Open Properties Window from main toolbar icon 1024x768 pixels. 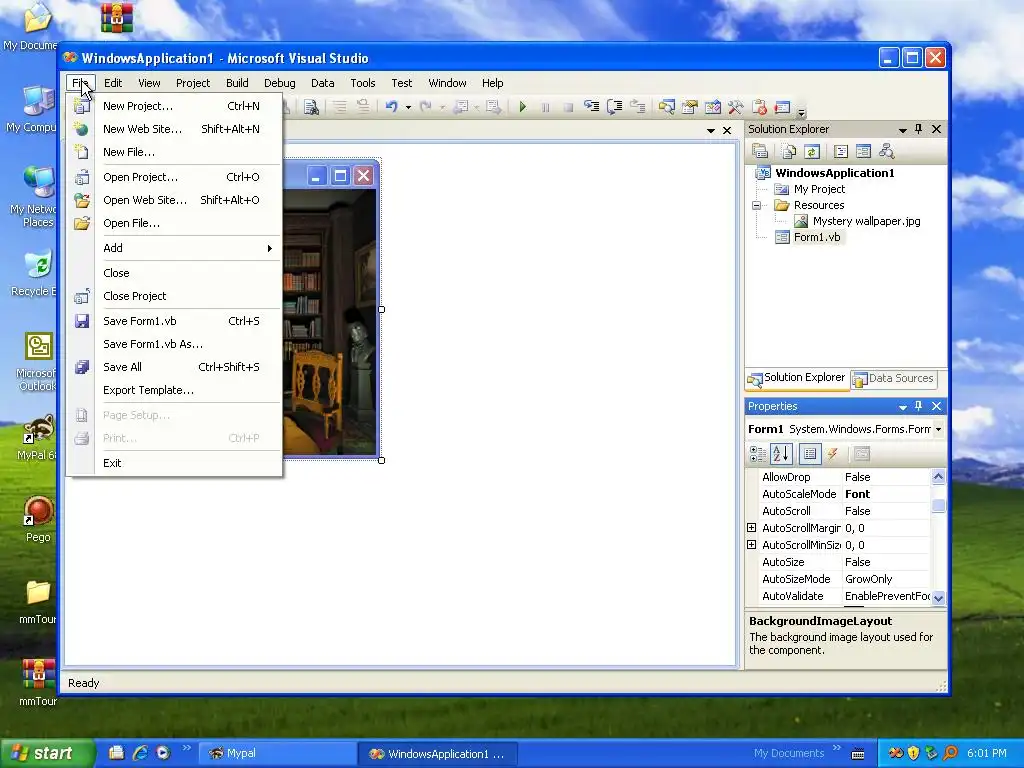click(x=690, y=106)
